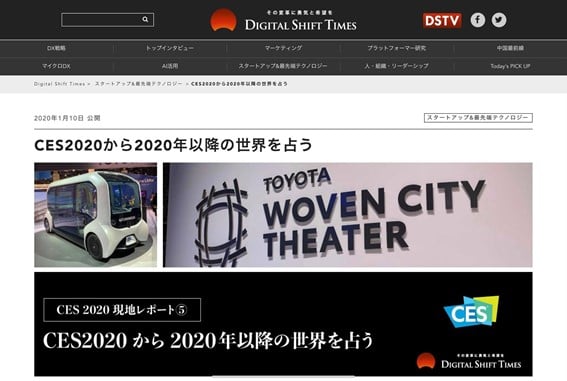567x381 pixels.
Task: Click the rising sun site logo
Action: pyautogui.click(x=223, y=20)
